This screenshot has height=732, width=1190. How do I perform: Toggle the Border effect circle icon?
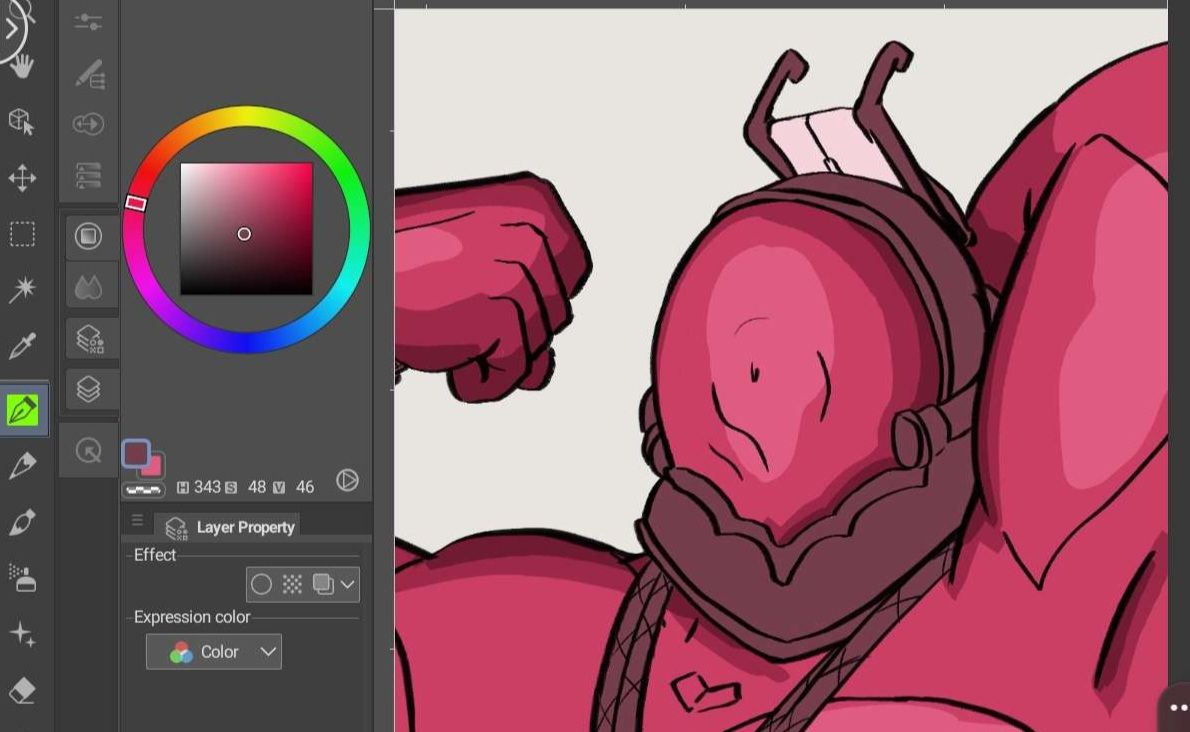tap(261, 584)
